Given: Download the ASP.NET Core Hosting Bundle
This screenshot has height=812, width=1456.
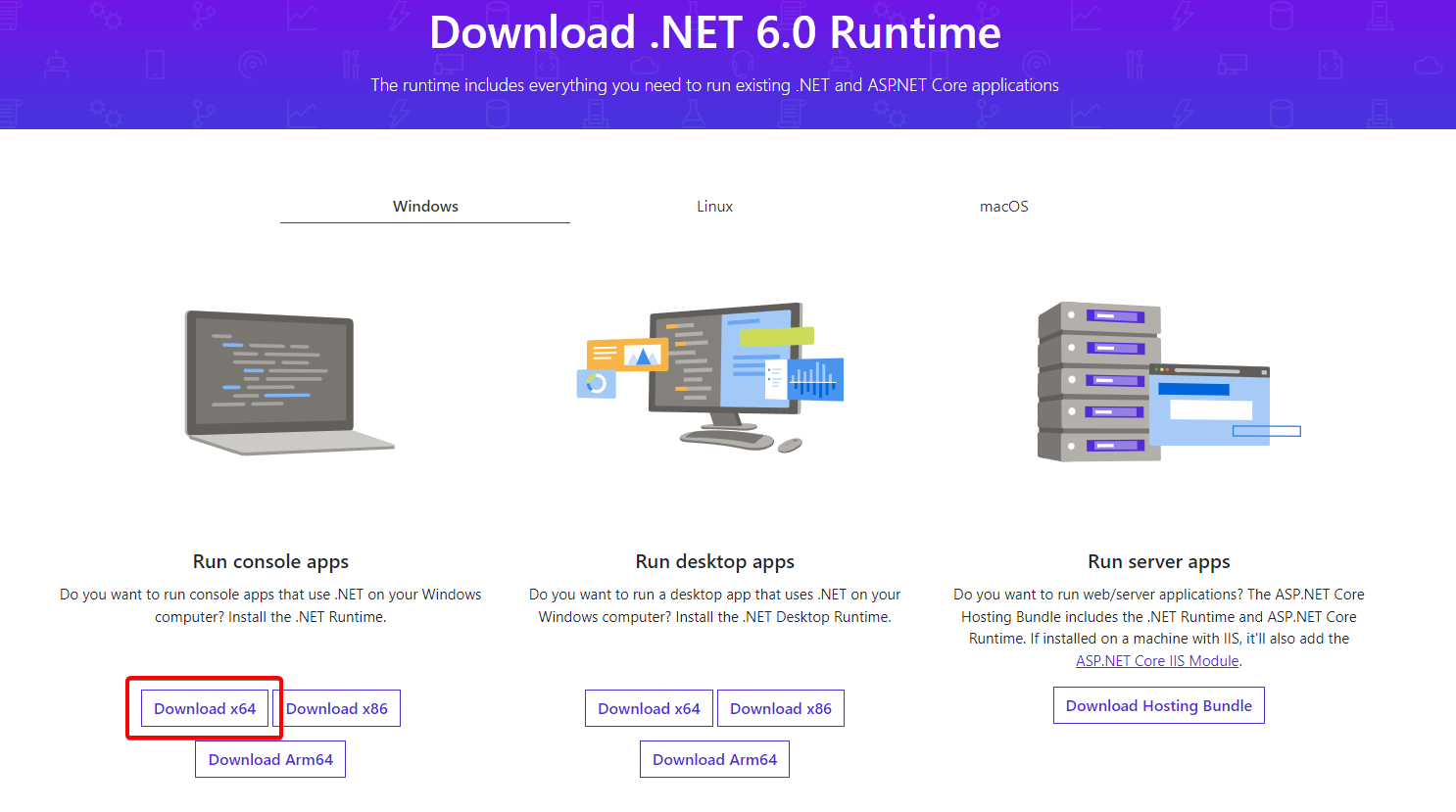Looking at the screenshot, I should tap(1158, 704).
